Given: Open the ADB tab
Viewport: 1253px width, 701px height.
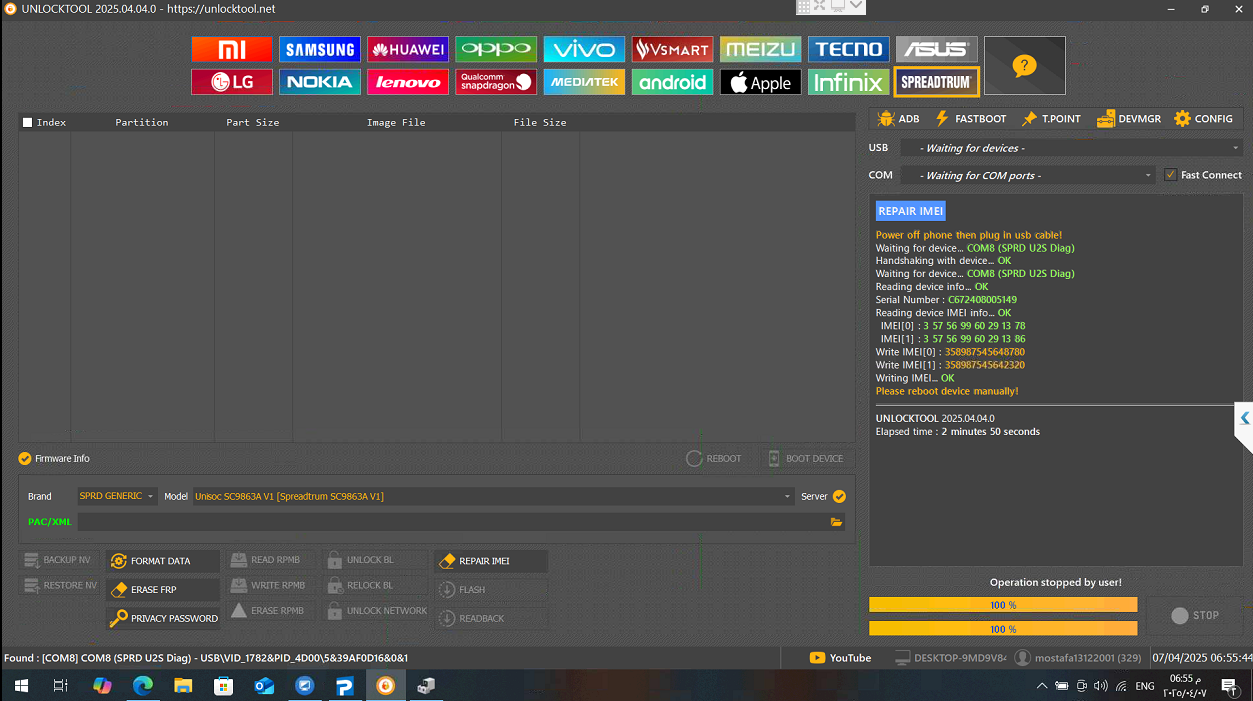Looking at the screenshot, I should 898,119.
